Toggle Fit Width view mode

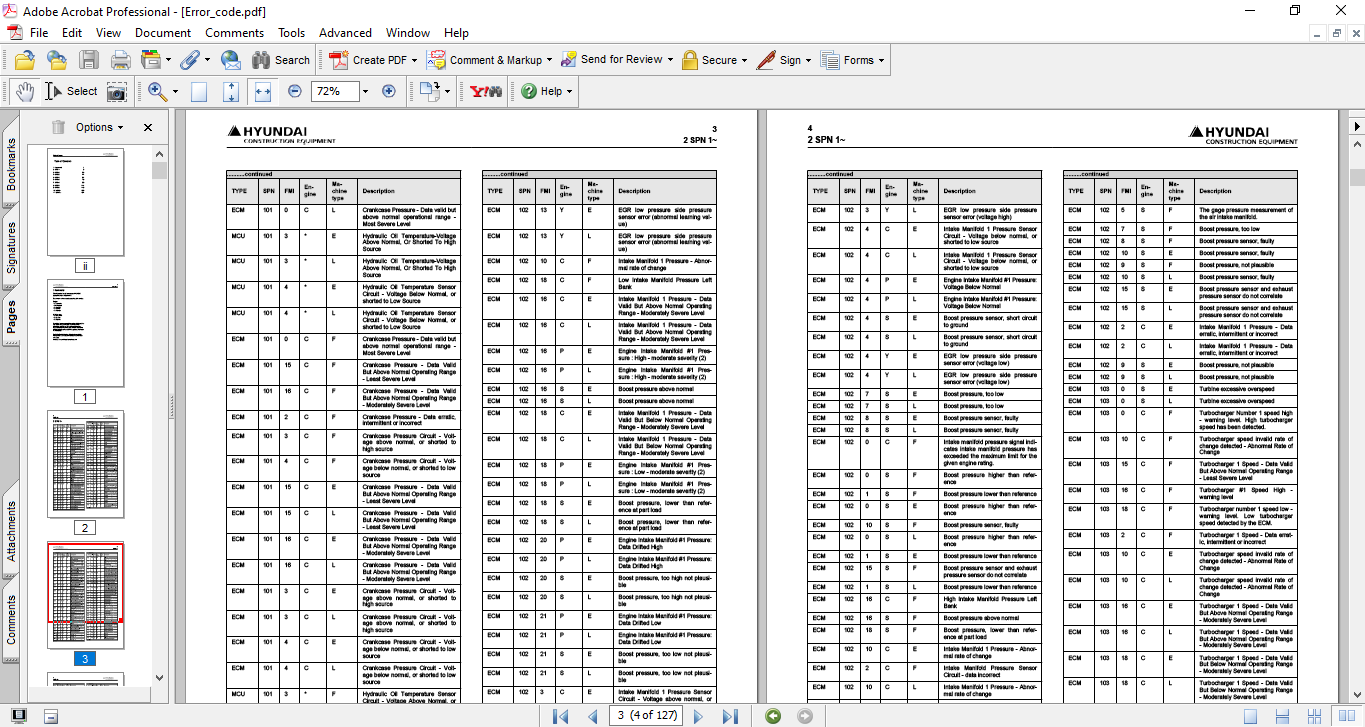263,91
